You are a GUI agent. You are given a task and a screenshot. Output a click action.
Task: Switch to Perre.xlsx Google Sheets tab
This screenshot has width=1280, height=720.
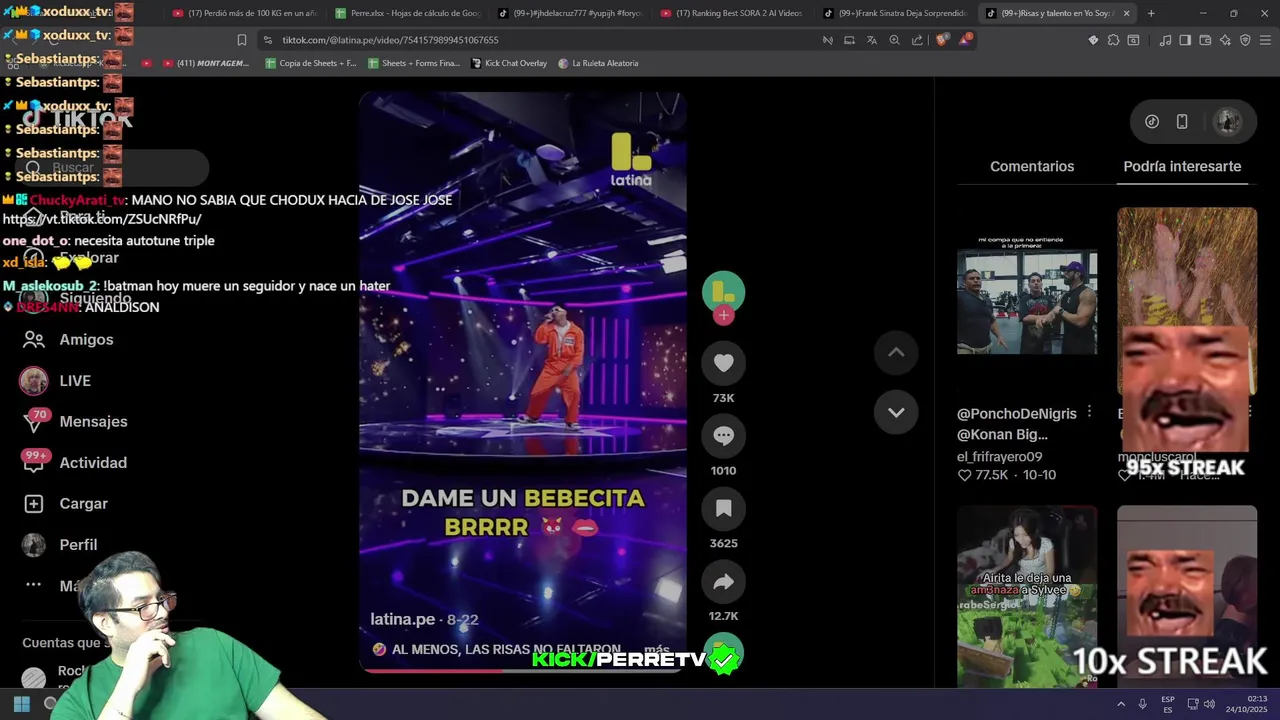(406, 13)
